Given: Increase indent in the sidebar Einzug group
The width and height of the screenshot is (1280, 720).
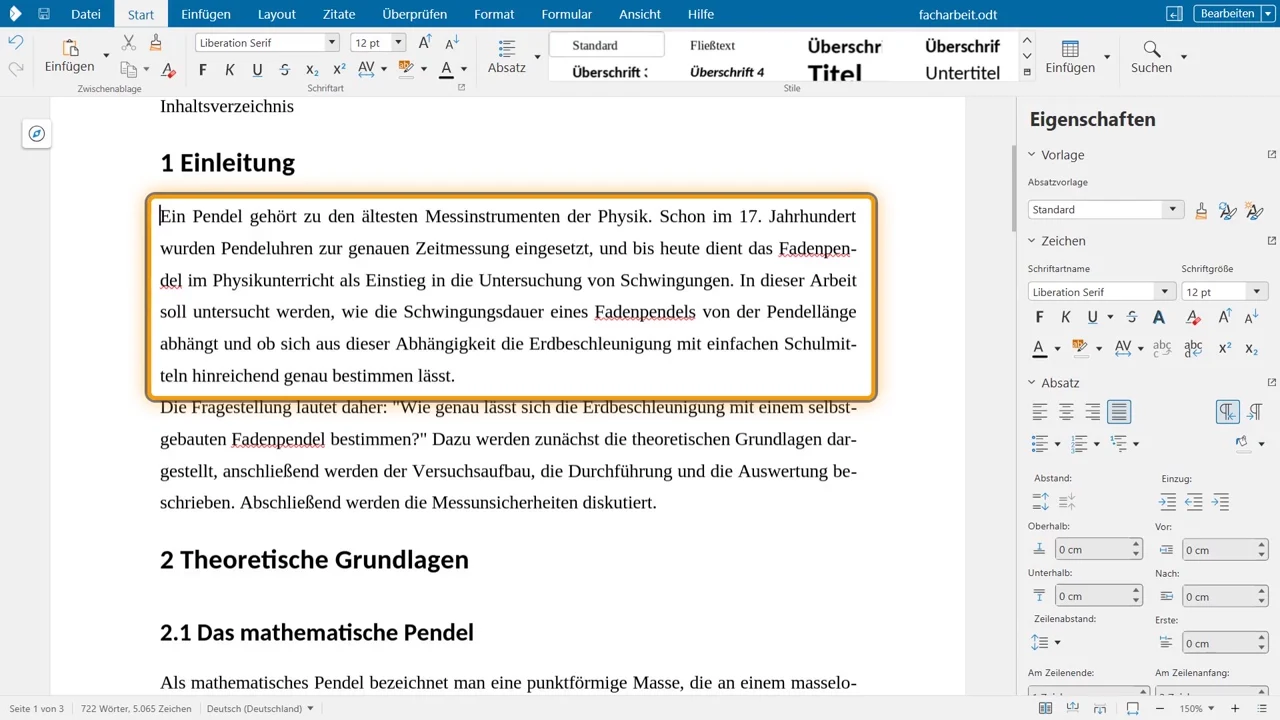Looking at the screenshot, I should pyautogui.click(x=1167, y=502).
